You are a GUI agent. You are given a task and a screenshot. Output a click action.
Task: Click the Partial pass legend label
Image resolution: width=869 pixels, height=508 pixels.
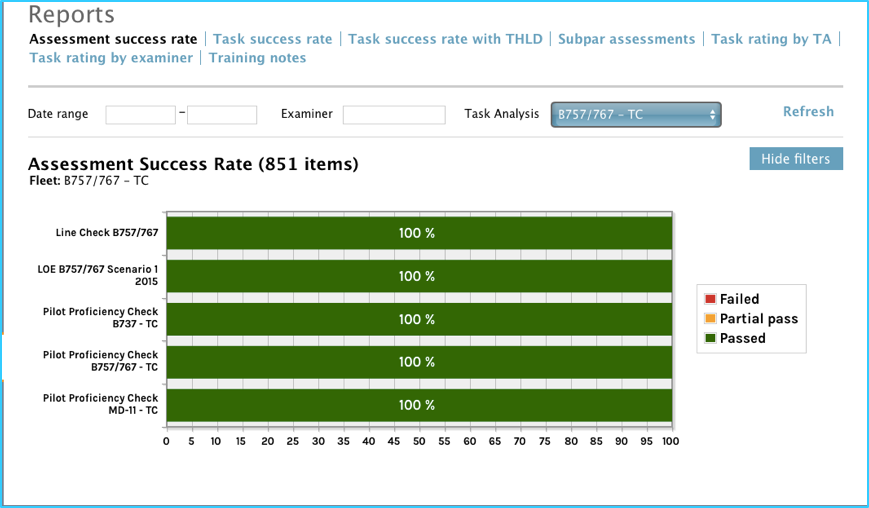click(x=759, y=319)
